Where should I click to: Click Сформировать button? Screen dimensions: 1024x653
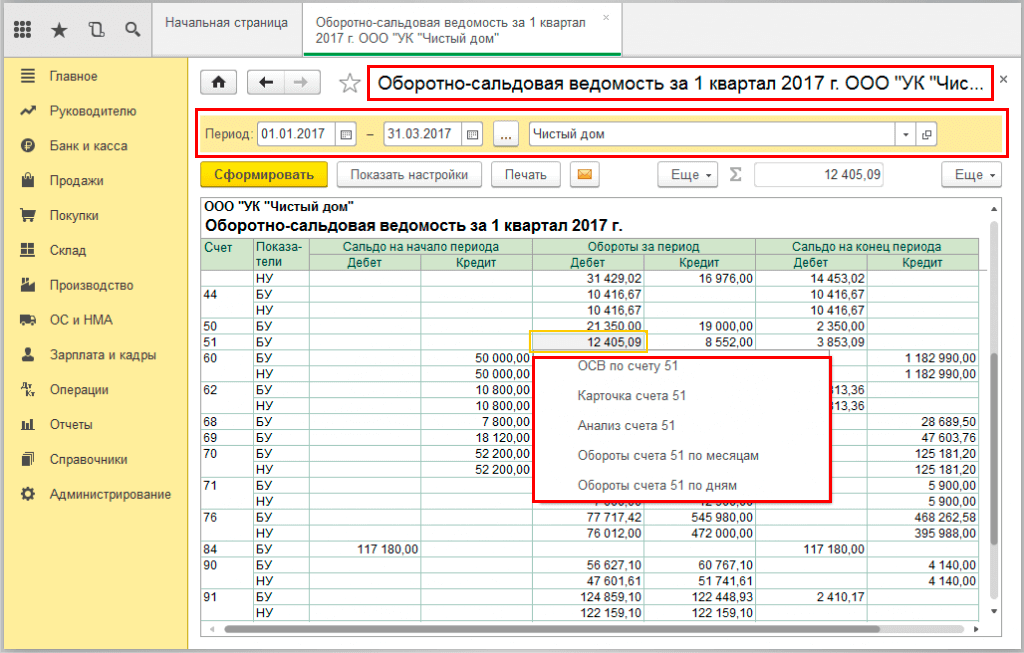[264, 174]
